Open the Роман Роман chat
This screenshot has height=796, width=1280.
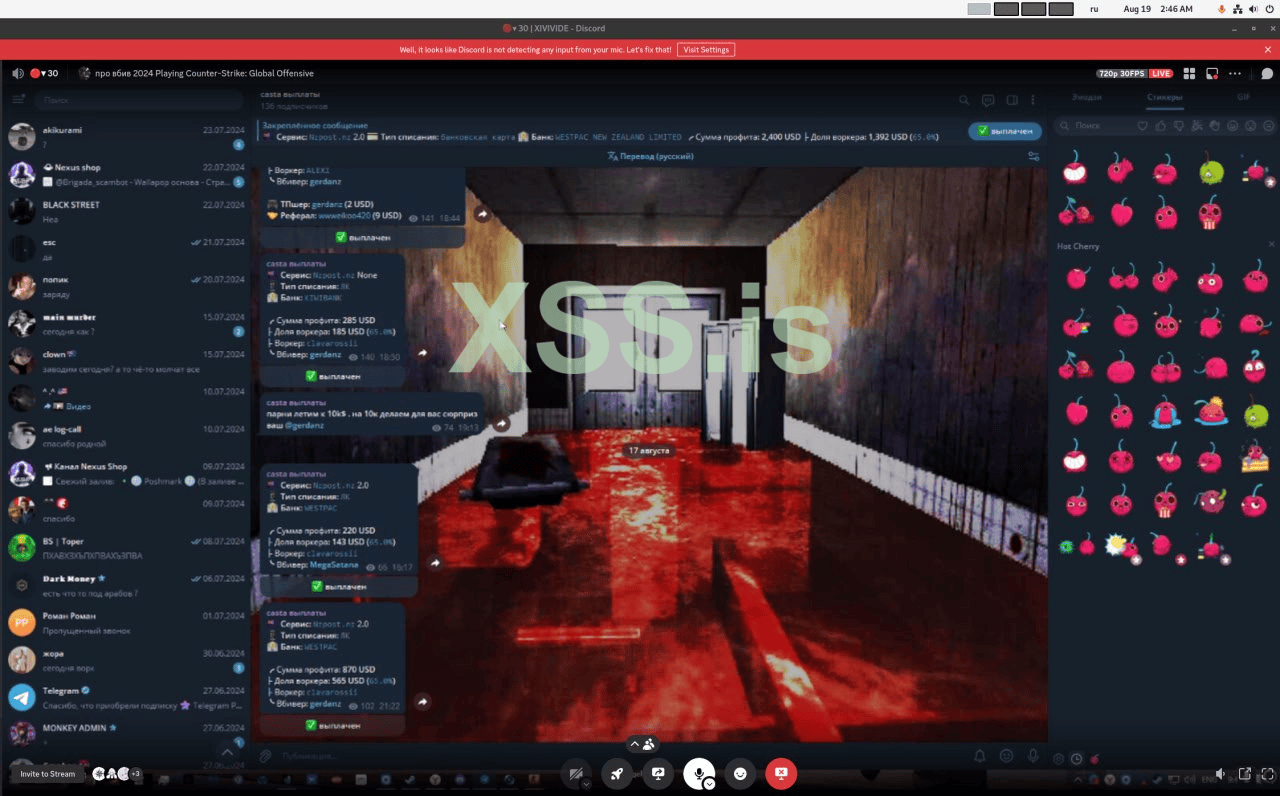(125, 623)
